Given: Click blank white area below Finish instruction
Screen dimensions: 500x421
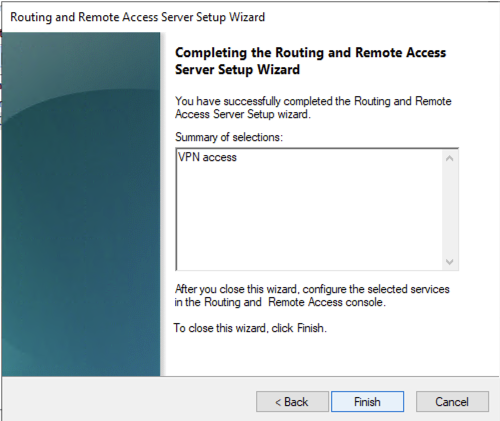Looking at the screenshot, I should point(330,355).
